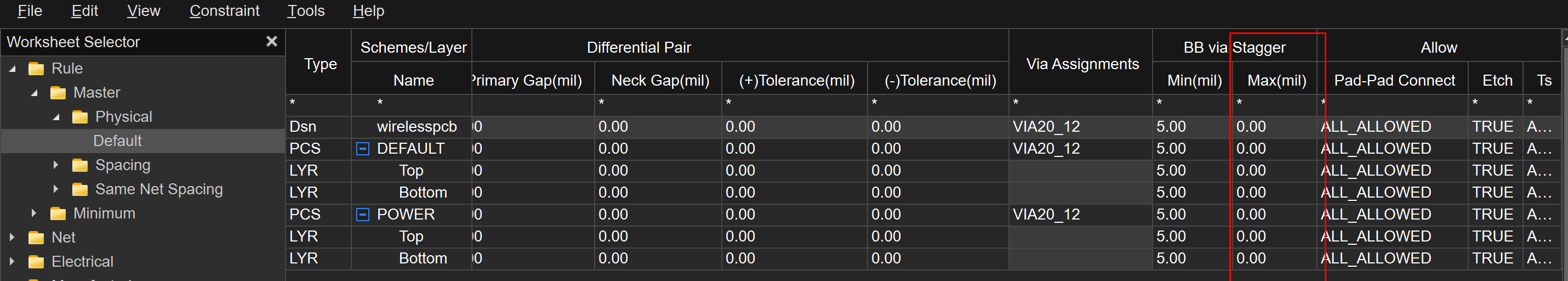
Task: Click the Electrical folder icon
Action: coord(36,261)
